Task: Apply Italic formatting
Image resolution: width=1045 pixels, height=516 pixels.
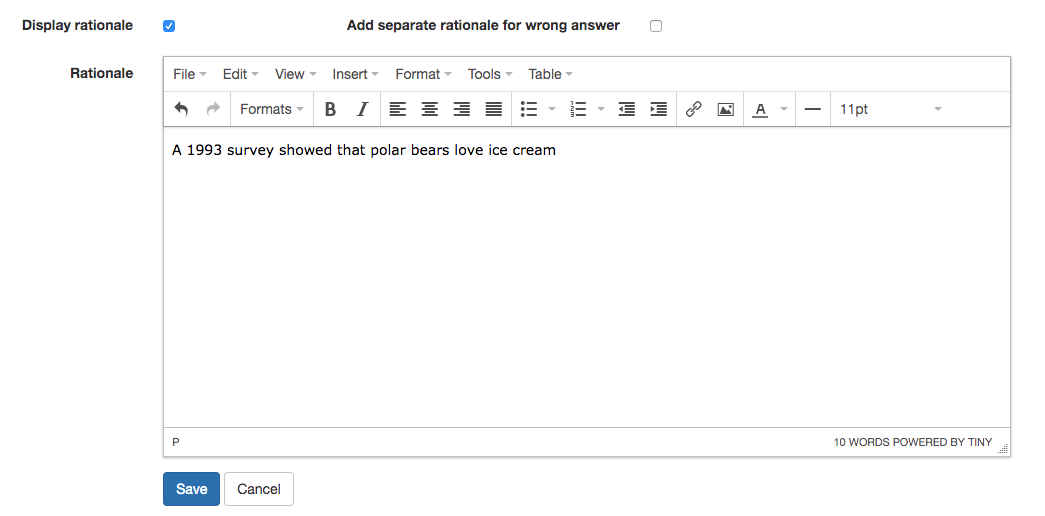Action: coord(362,110)
